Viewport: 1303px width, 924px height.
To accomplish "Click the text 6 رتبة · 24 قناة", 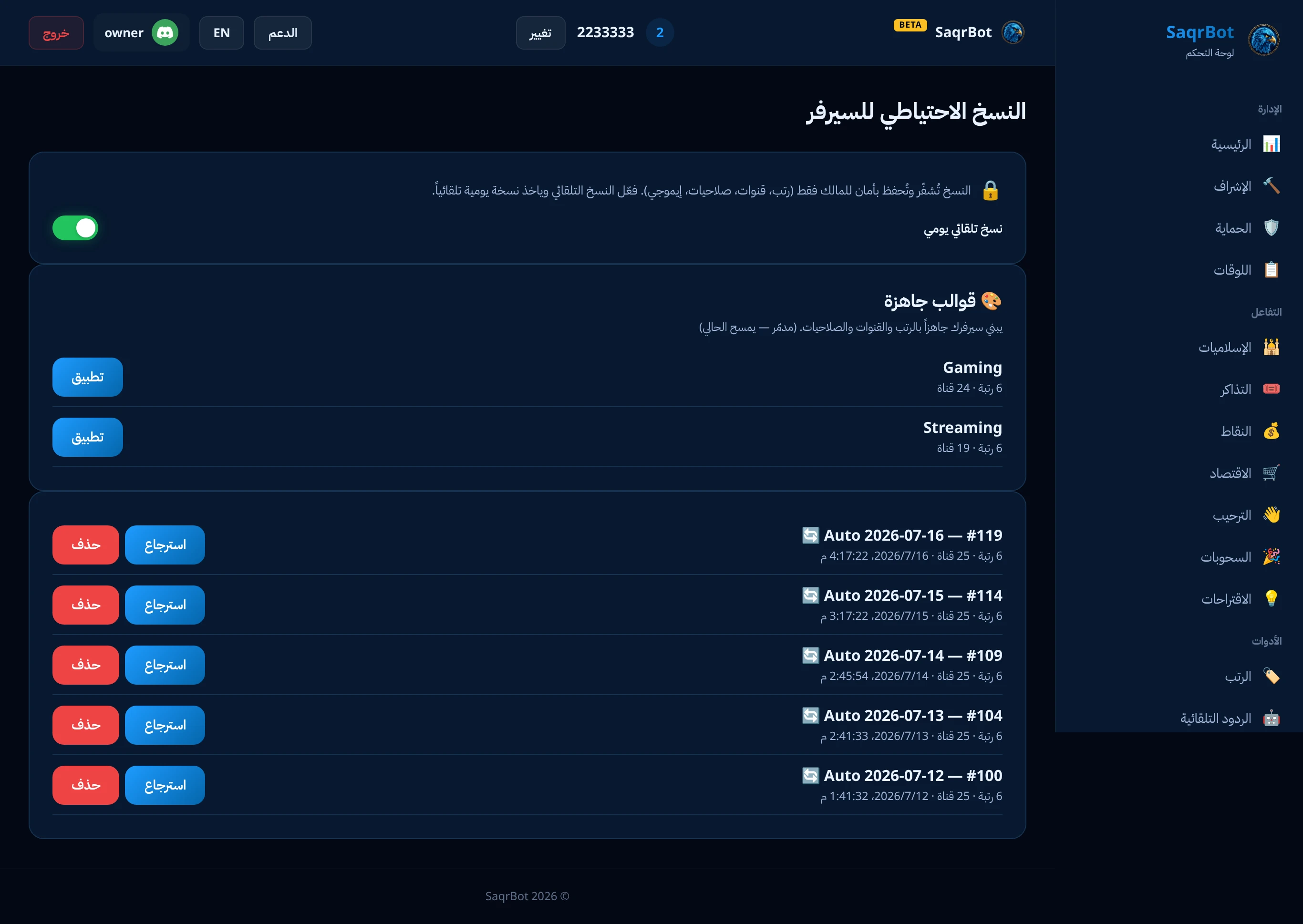I will pyautogui.click(x=970, y=388).
